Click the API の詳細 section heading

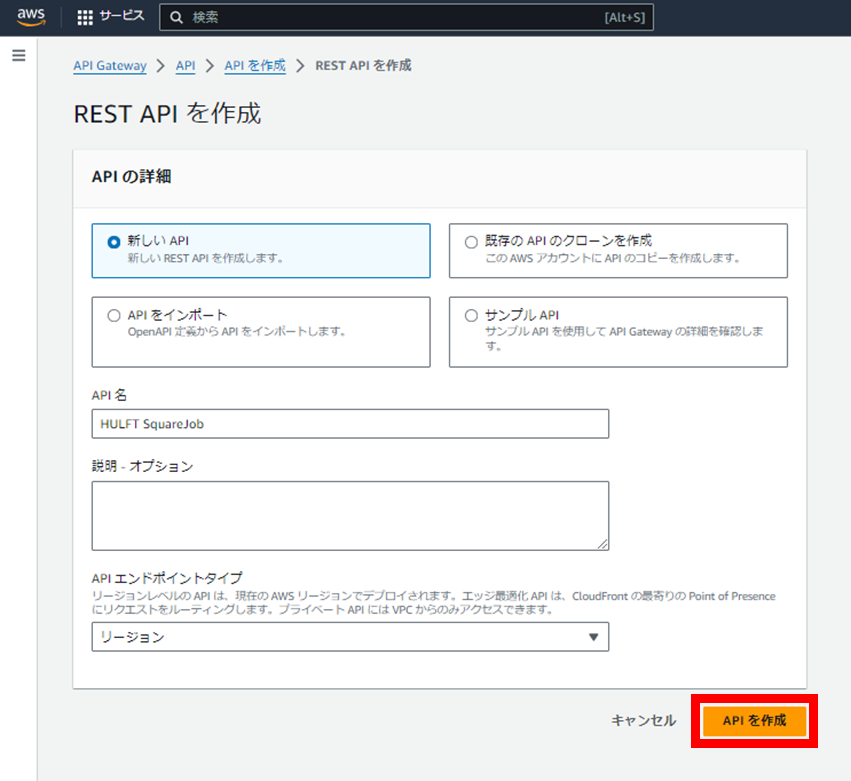[131, 176]
